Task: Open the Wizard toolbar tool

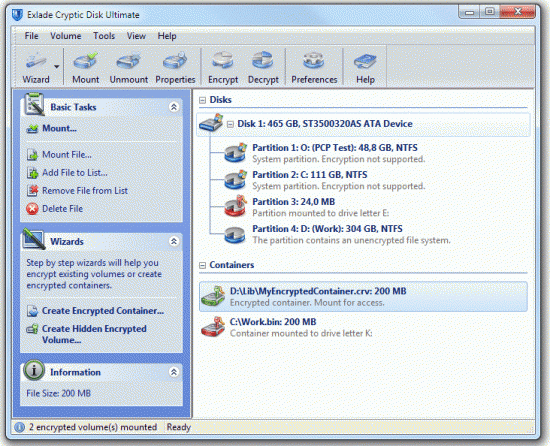Action: pyautogui.click(x=36, y=68)
